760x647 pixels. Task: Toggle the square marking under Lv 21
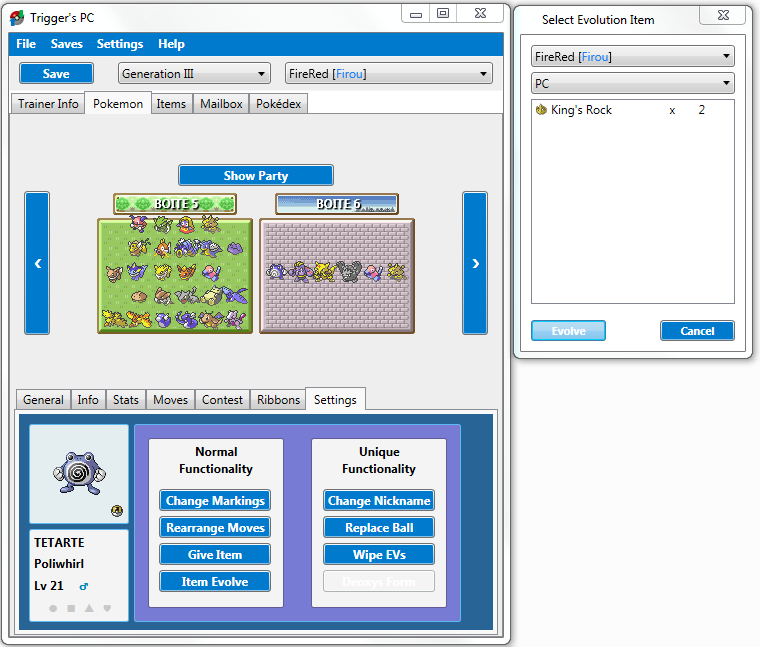tap(71, 608)
